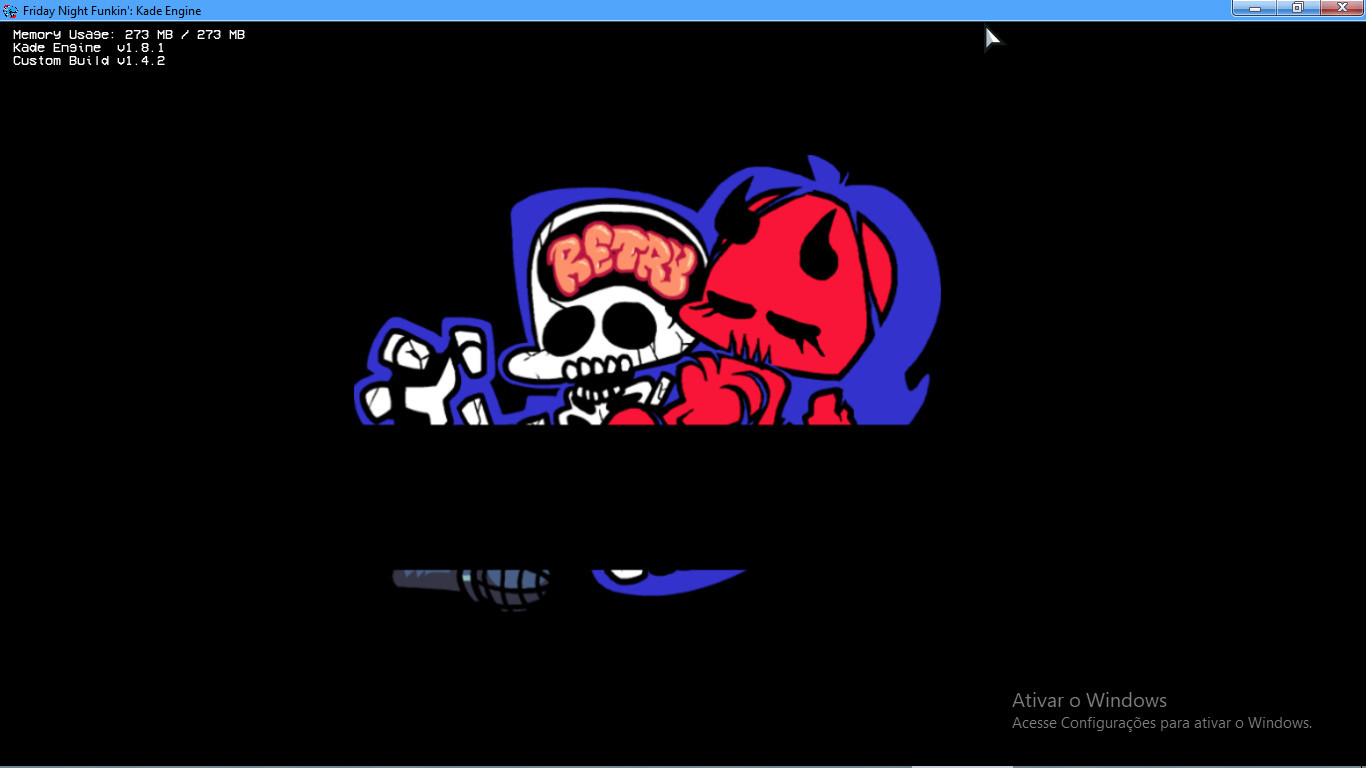Screen dimensions: 1366x768
Task: Restore down the game window
Action: (x=1297, y=8)
